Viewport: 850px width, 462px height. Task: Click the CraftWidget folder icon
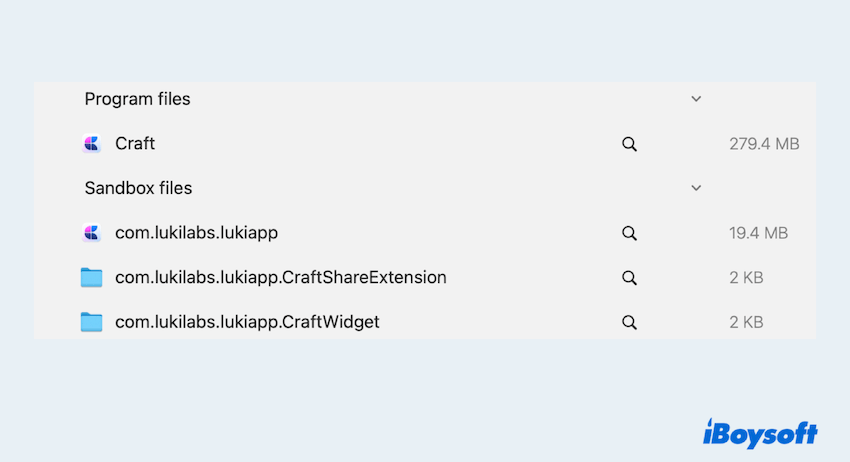[92, 322]
